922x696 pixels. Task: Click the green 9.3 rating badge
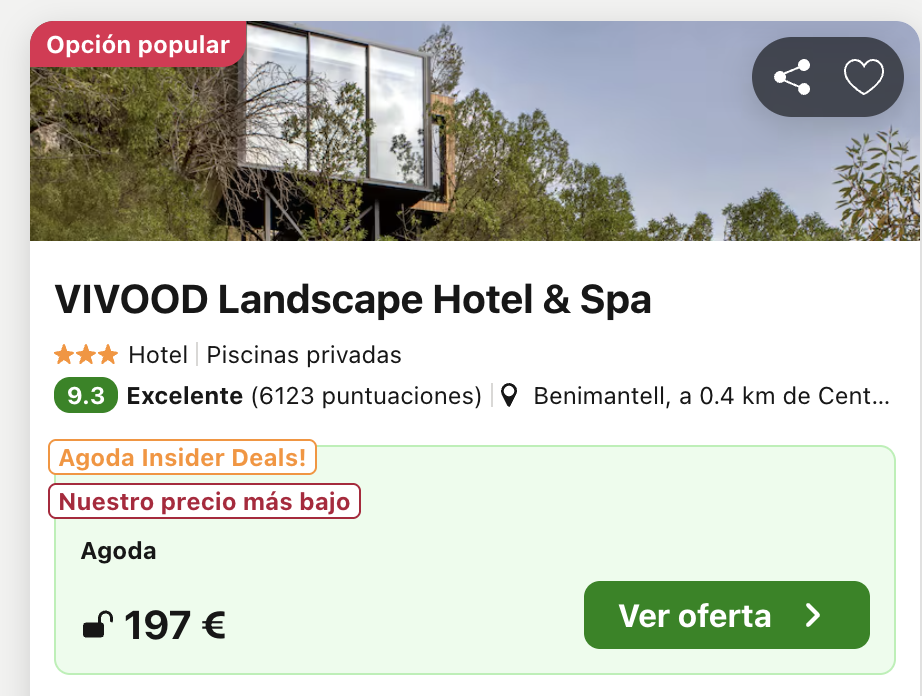(x=86, y=395)
